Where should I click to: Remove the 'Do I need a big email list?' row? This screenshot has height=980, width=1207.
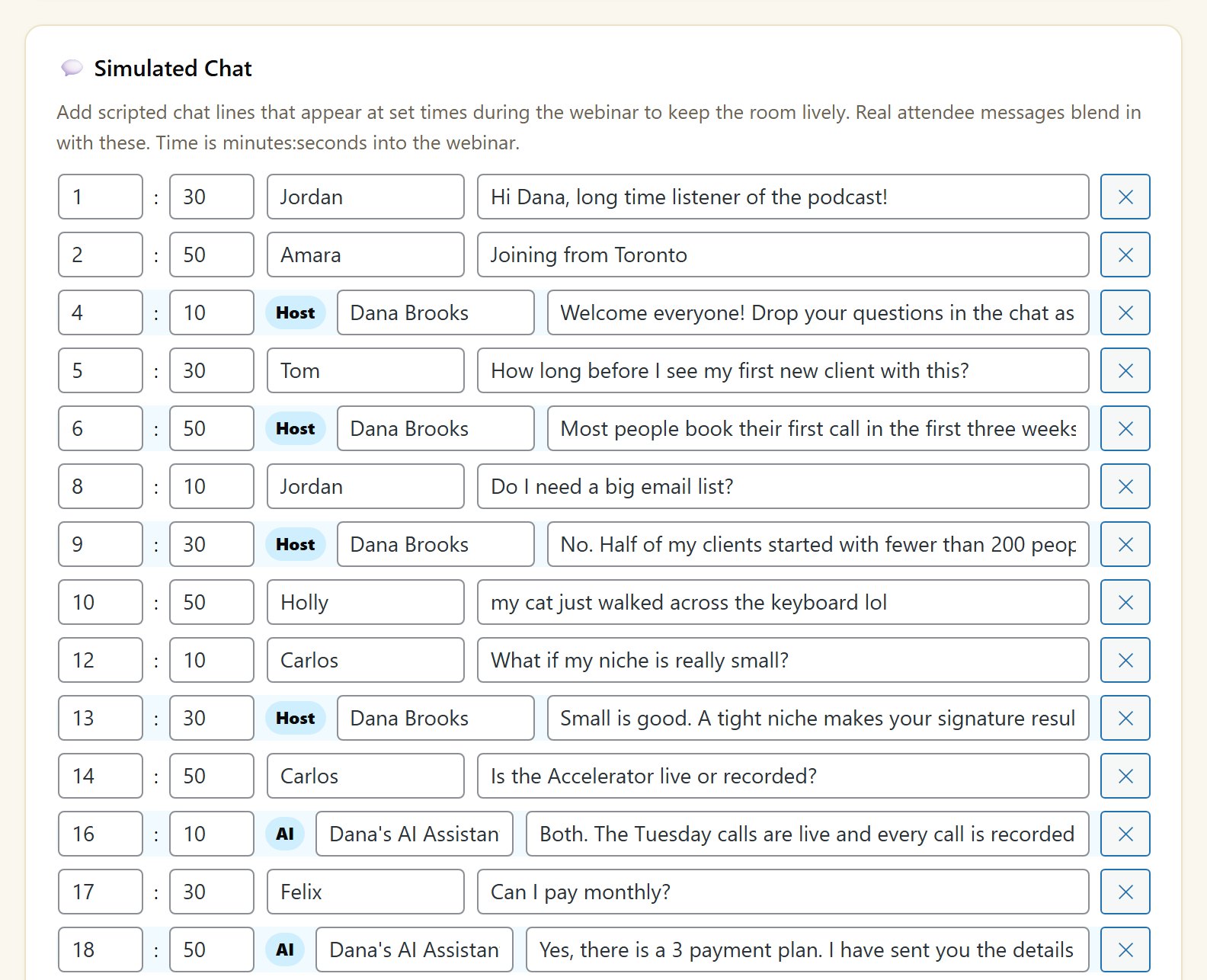(1125, 486)
